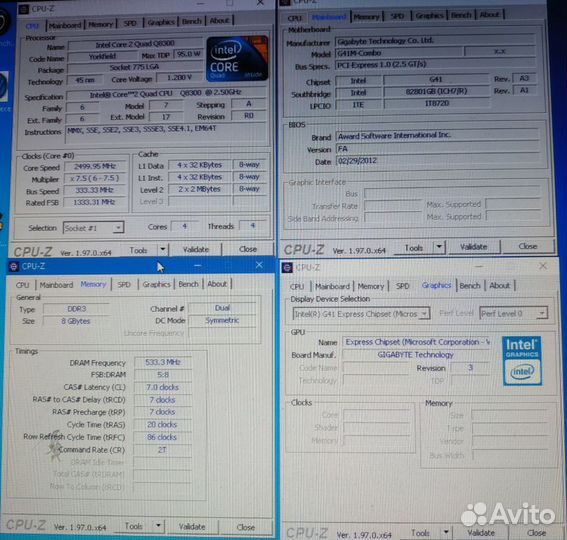Go to Bench tab in DDR3 timings window
Screen dimensions: 567x540
click(188, 284)
